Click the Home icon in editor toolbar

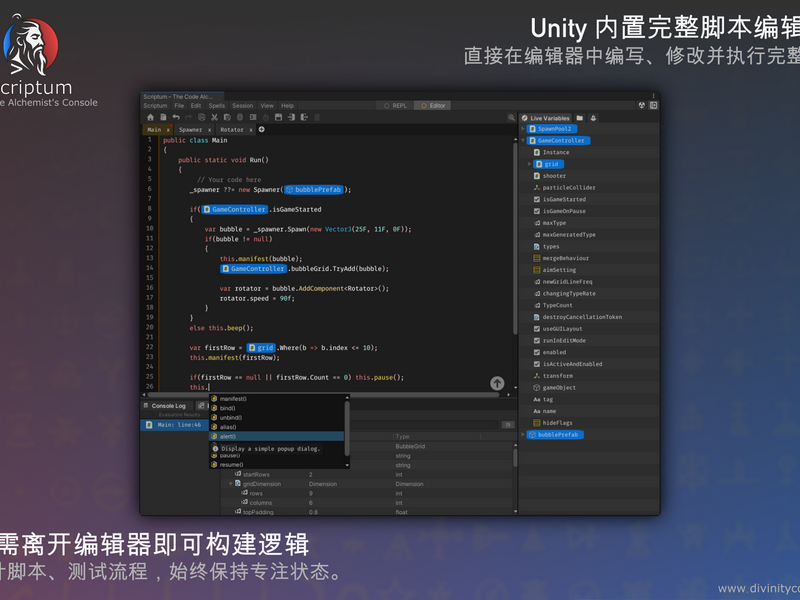151,117
